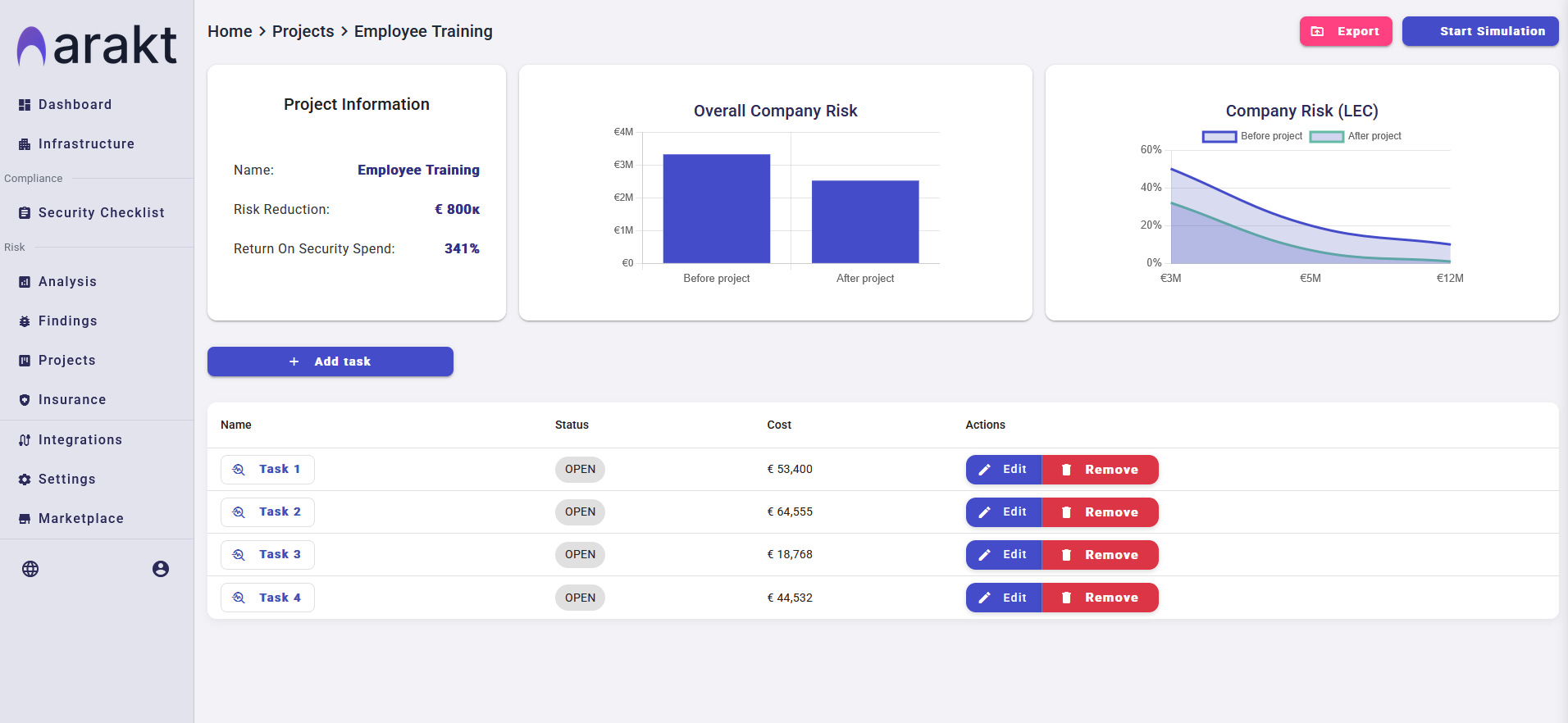Open the user account profile icon

(161, 569)
